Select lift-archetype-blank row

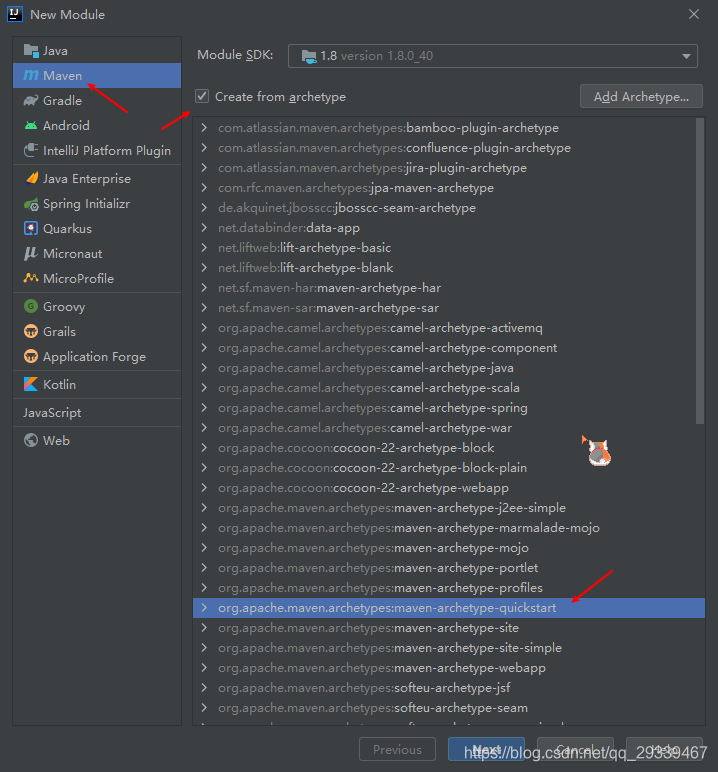(449, 268)
